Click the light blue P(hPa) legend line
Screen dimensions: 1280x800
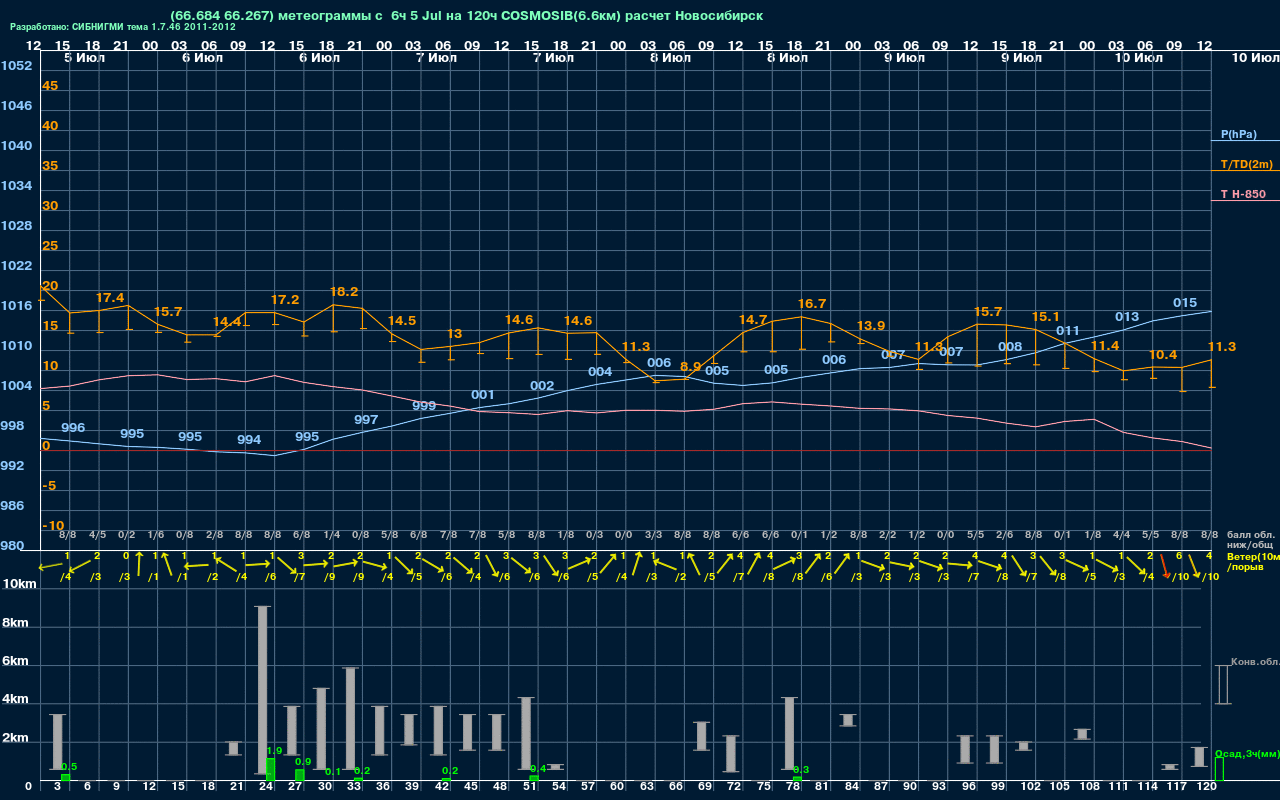[1245, 141]
